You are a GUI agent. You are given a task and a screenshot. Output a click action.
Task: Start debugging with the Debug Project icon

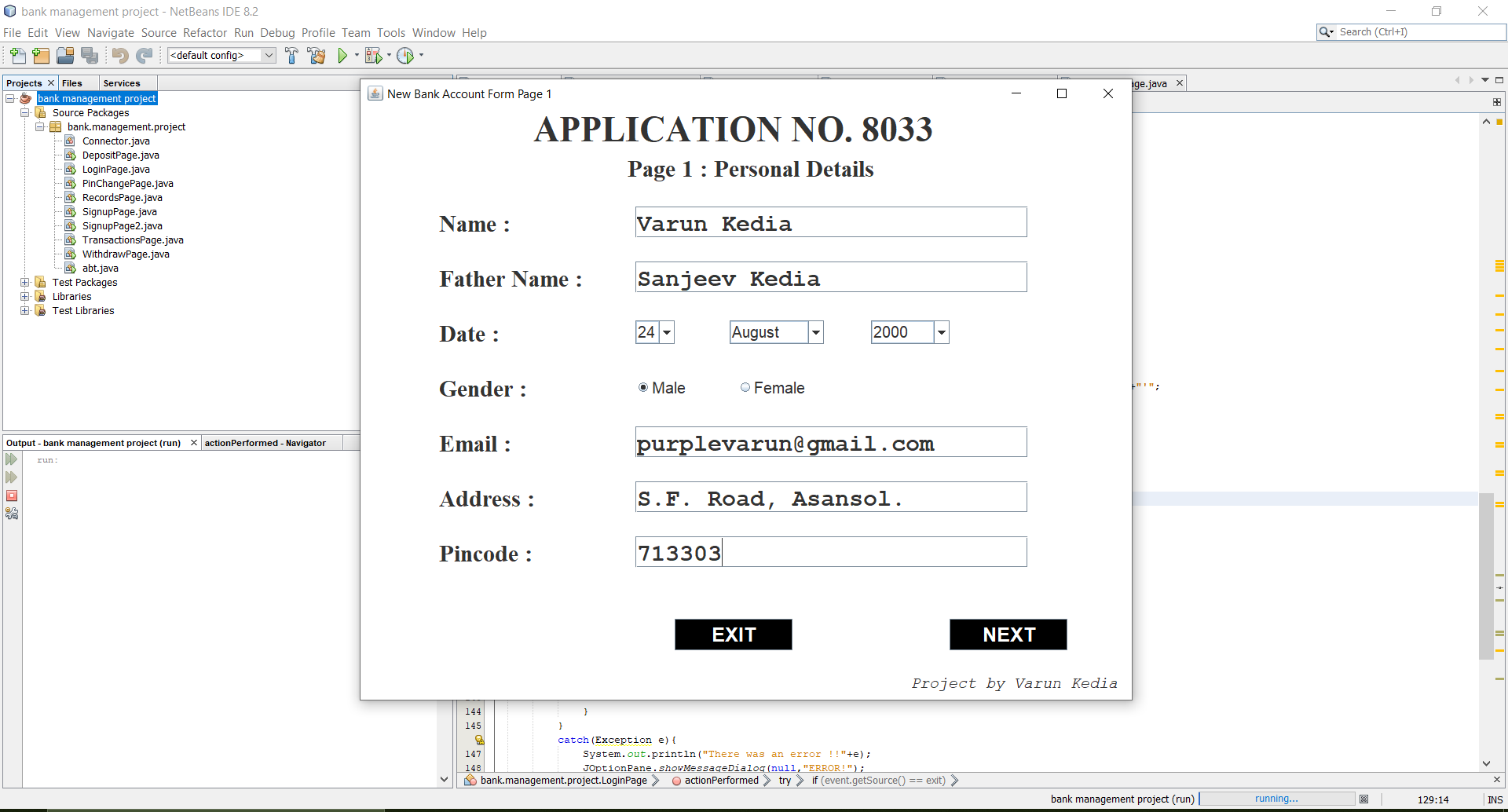click(374, 55)
